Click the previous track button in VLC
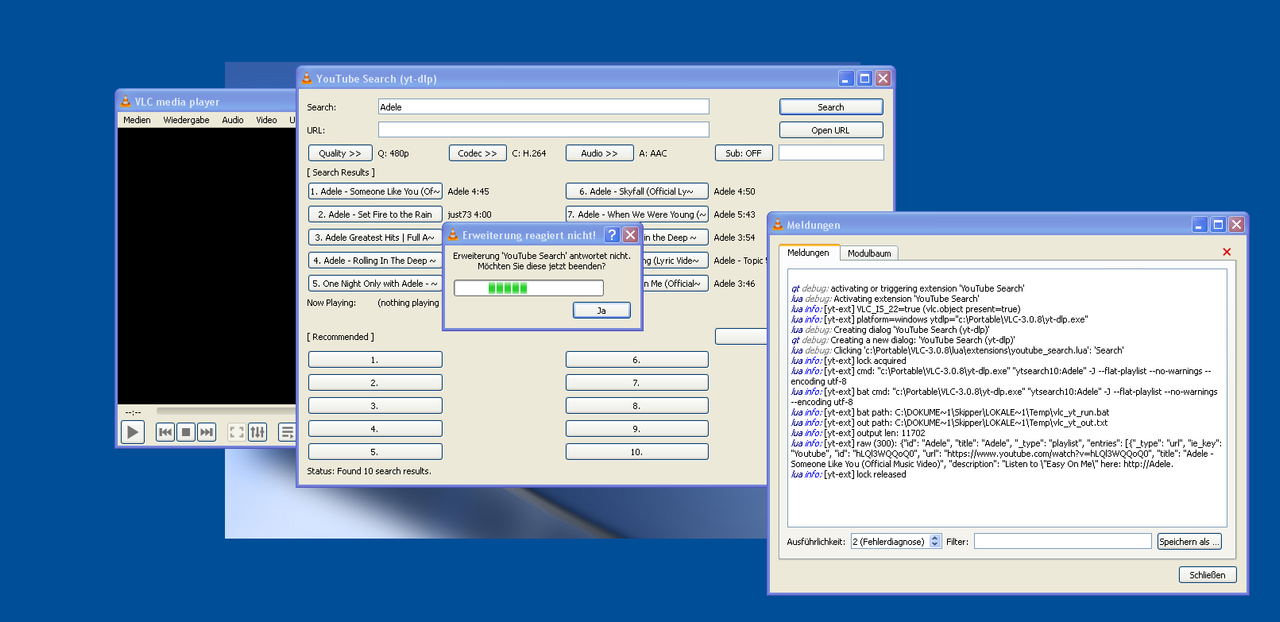This screenshot has height=622, width=1280. (165, 432)
